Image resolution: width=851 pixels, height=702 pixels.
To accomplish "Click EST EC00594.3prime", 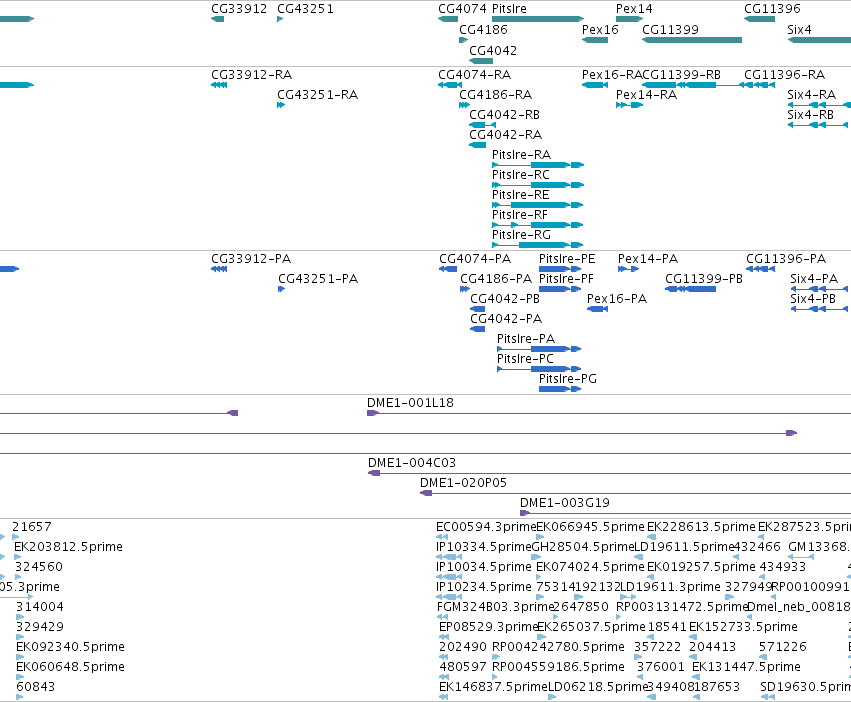I will pos(442,537).
